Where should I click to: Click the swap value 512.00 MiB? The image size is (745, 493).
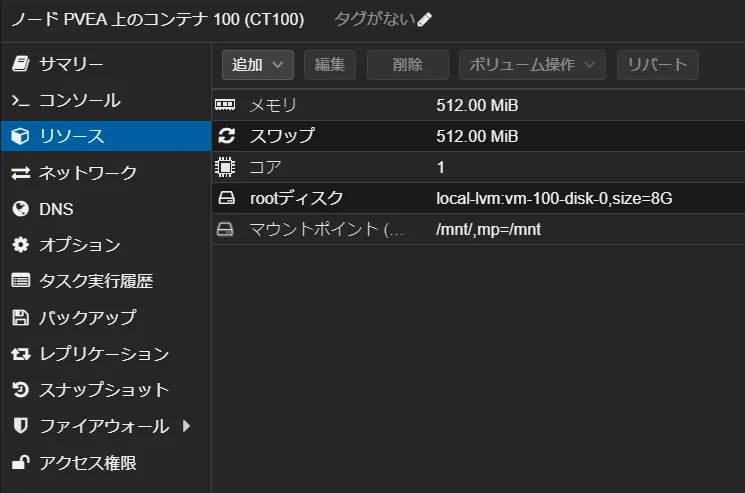(477, 136)
